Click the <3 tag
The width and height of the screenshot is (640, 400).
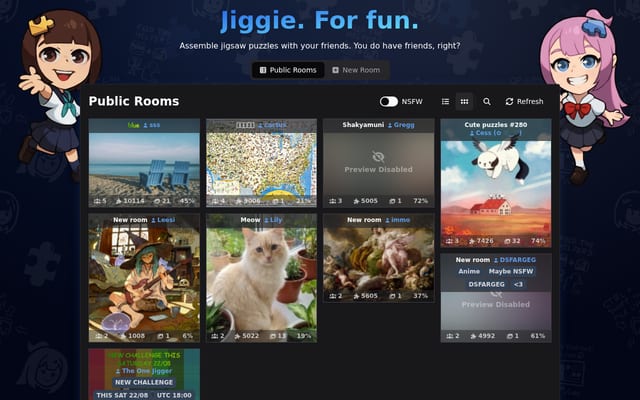[518, 284]
